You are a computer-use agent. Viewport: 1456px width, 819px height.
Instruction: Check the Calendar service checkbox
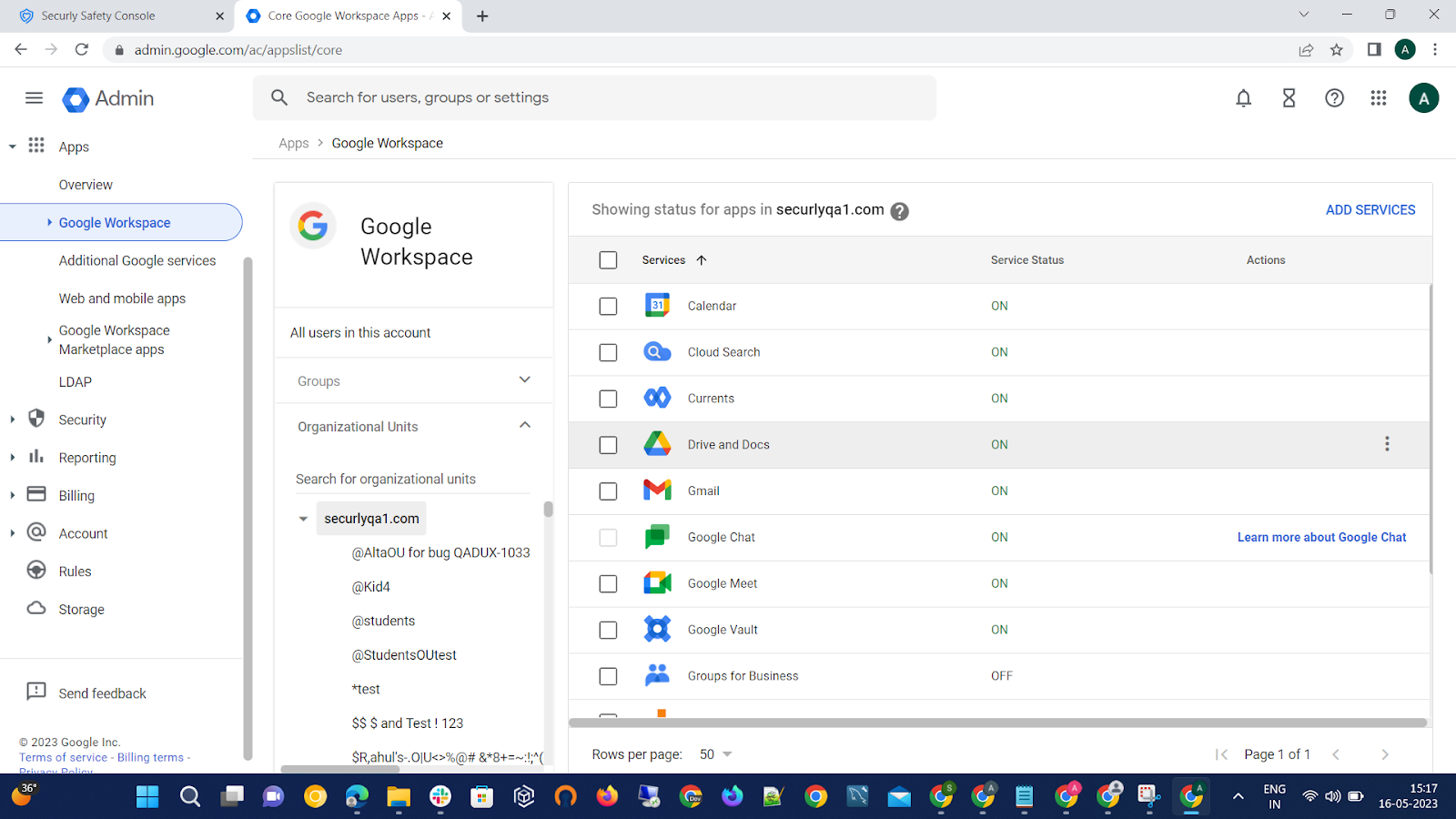click(608, 307)
